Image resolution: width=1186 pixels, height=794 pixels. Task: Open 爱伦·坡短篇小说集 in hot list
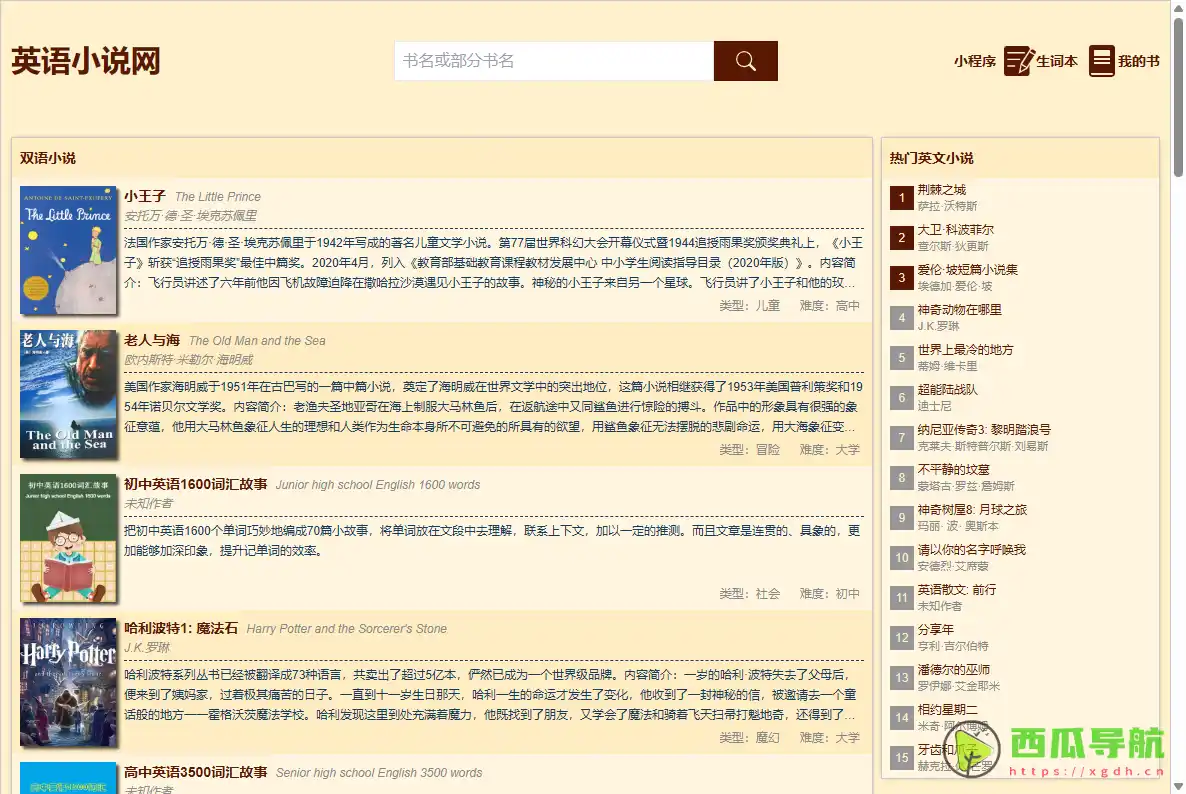point(967,270)
